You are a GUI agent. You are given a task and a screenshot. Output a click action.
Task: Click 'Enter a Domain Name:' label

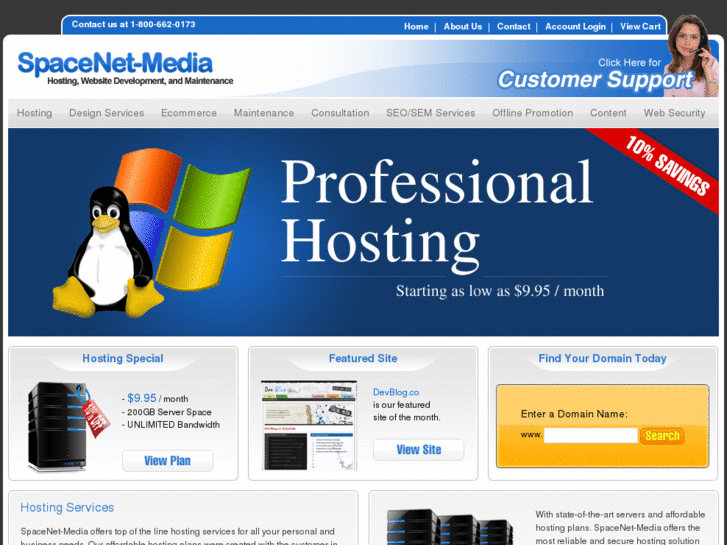[574, 414]
